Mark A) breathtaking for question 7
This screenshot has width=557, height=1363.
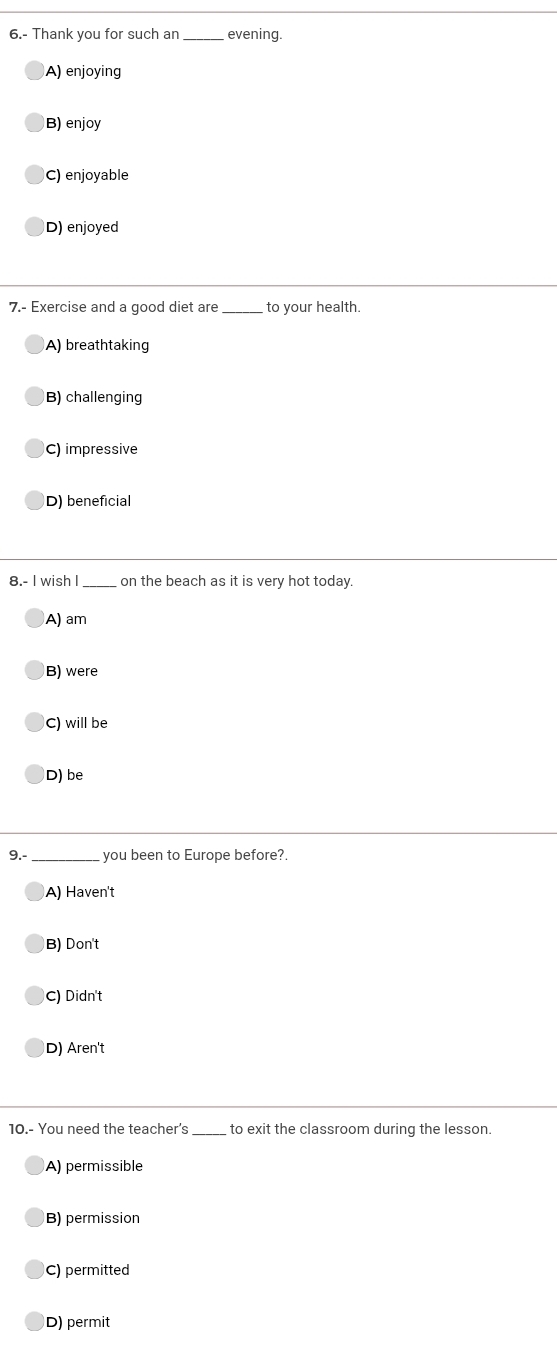[35, 345]
